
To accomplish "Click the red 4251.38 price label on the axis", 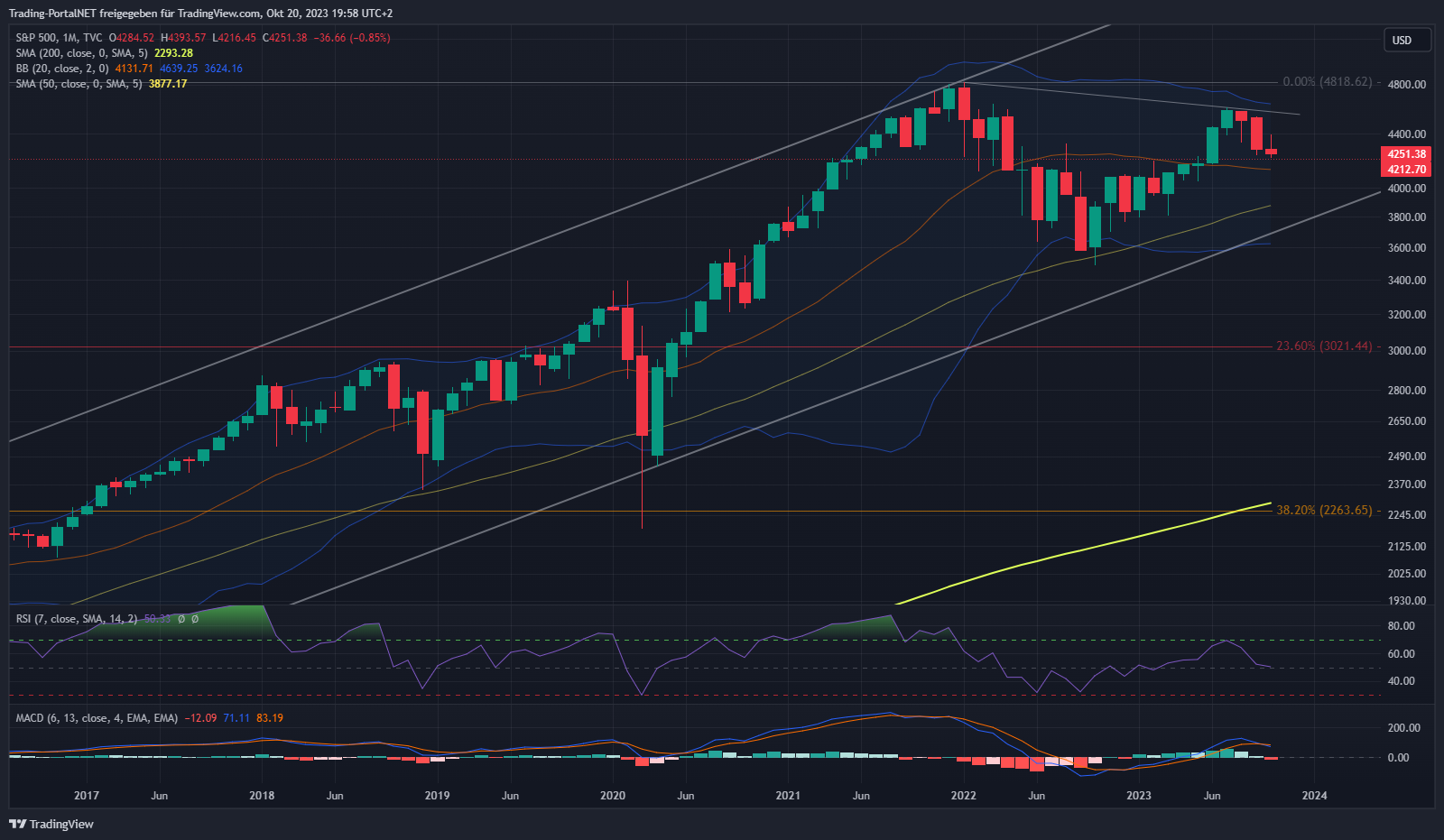I will [1406, 154].
